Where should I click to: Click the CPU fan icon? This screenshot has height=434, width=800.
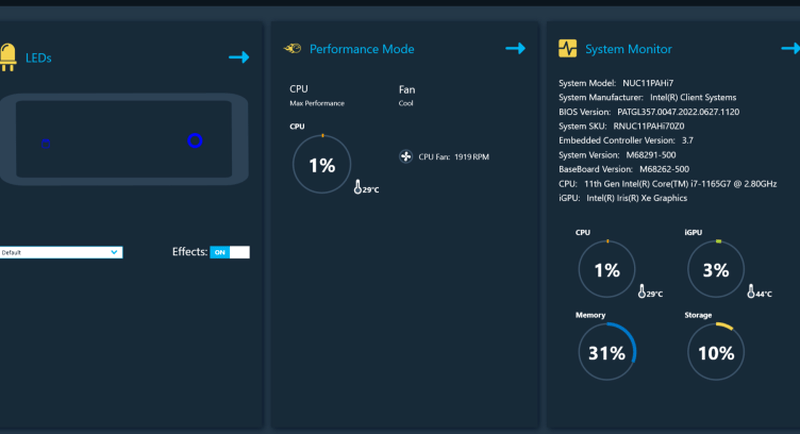click(406, 157)
